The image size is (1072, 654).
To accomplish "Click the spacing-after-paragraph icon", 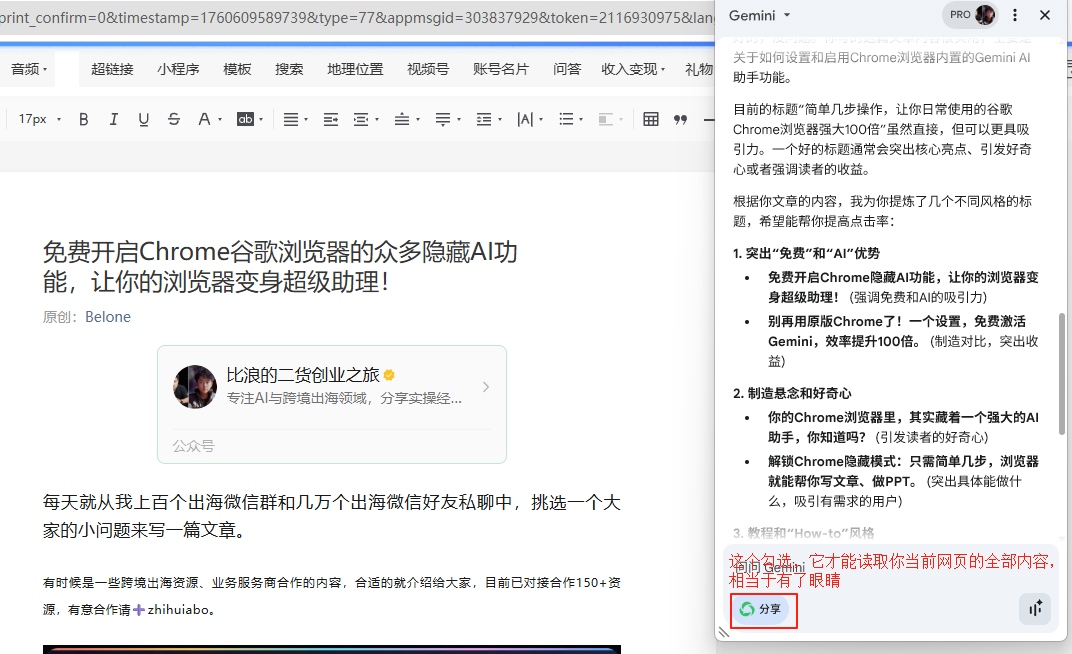I will [x=443, y=120].
